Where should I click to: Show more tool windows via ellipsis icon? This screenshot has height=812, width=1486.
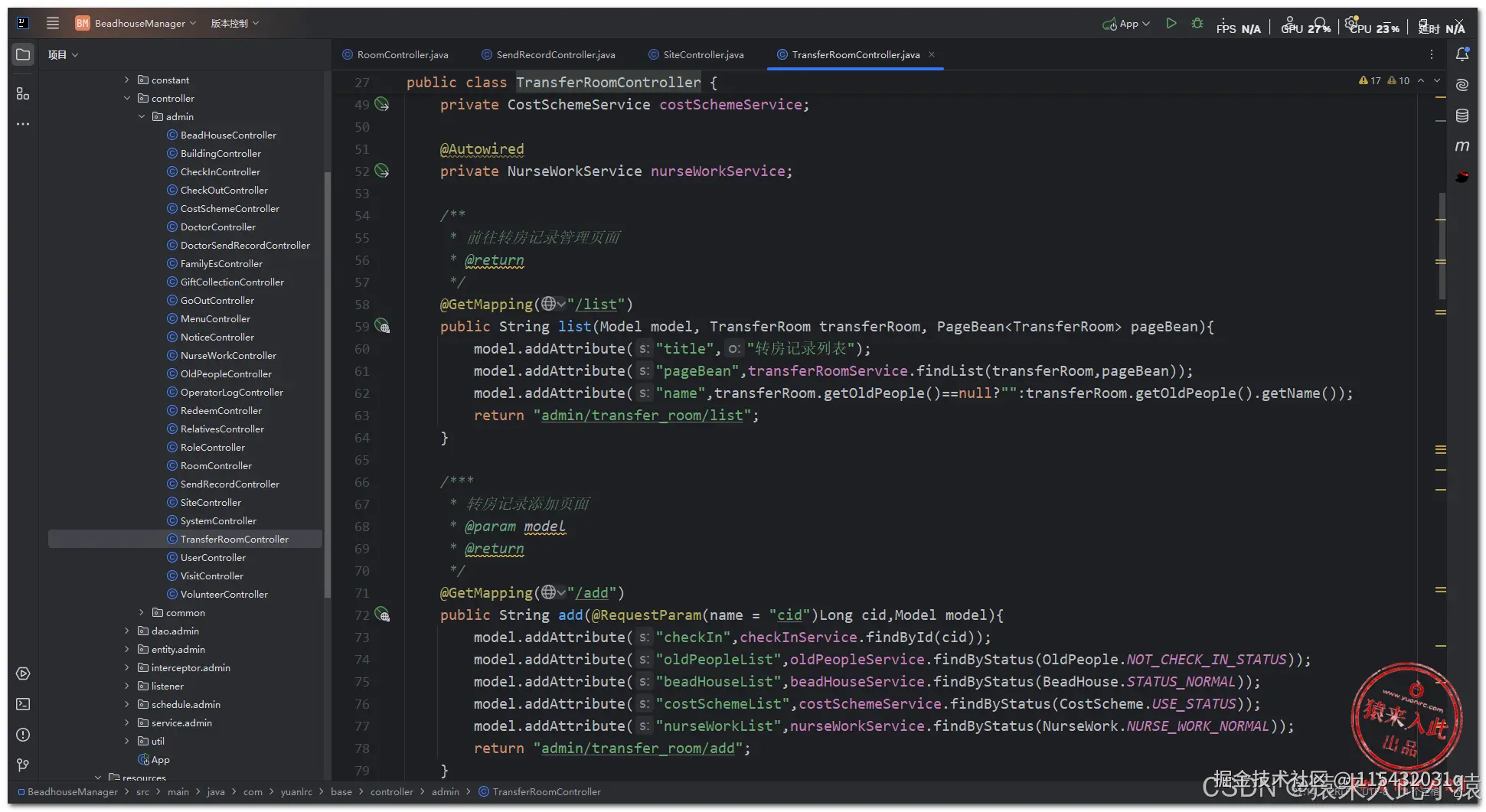point(23,124)
